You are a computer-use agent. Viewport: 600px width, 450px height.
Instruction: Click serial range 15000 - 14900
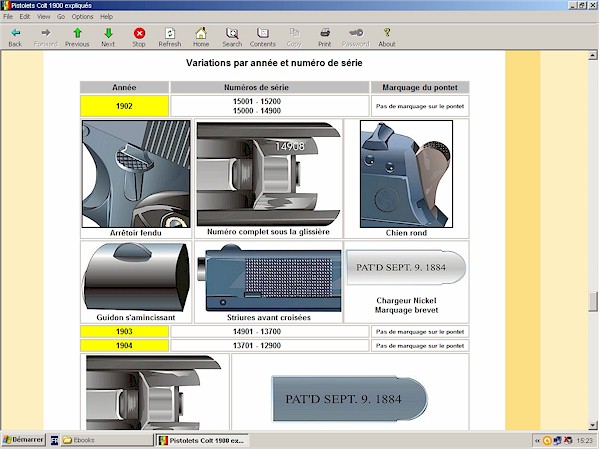(257, 111)
